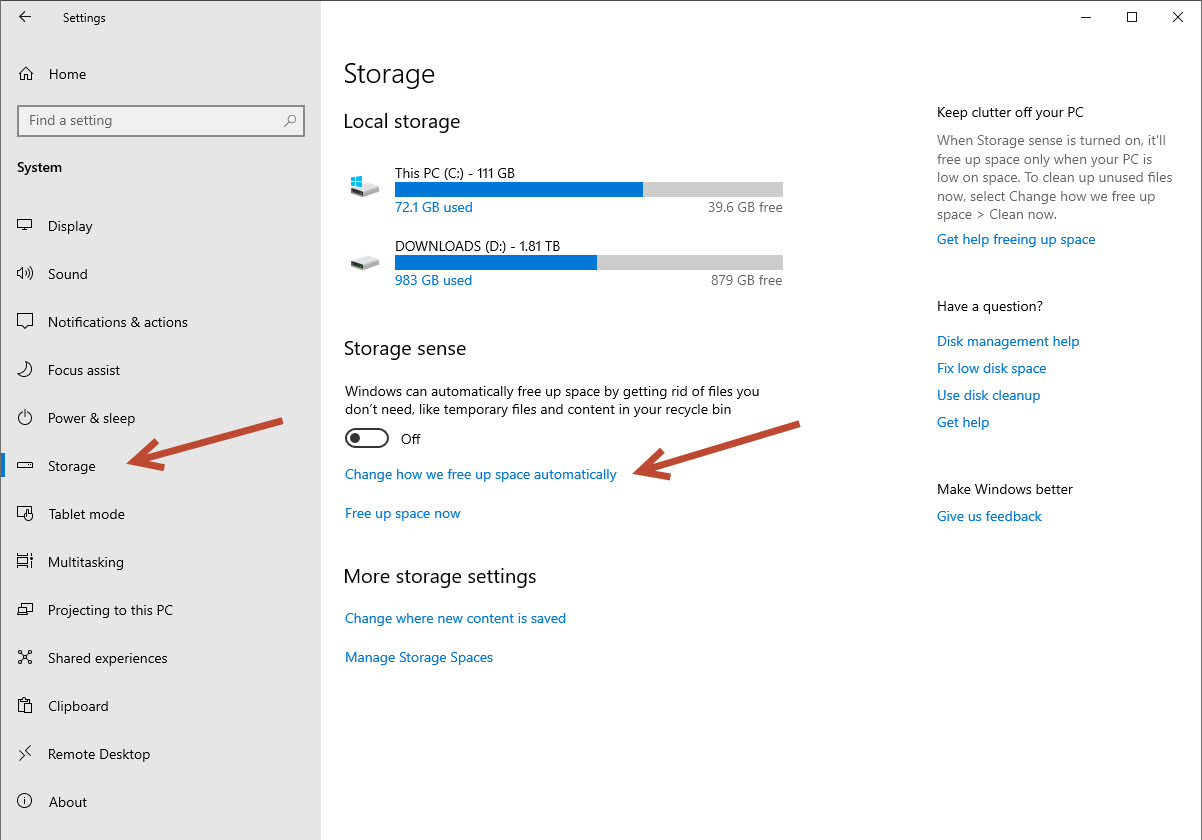Click the Clipboard icon

click(26, 706)
